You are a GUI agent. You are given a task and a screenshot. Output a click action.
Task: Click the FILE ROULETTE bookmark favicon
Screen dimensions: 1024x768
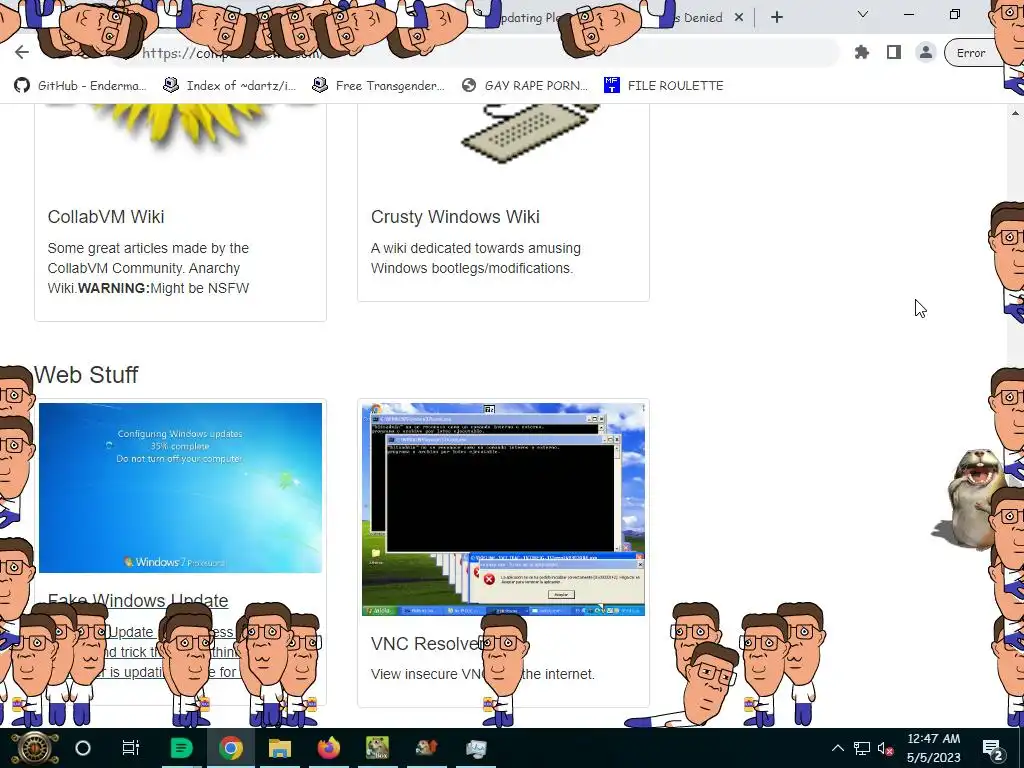click(x=611, y=85)
